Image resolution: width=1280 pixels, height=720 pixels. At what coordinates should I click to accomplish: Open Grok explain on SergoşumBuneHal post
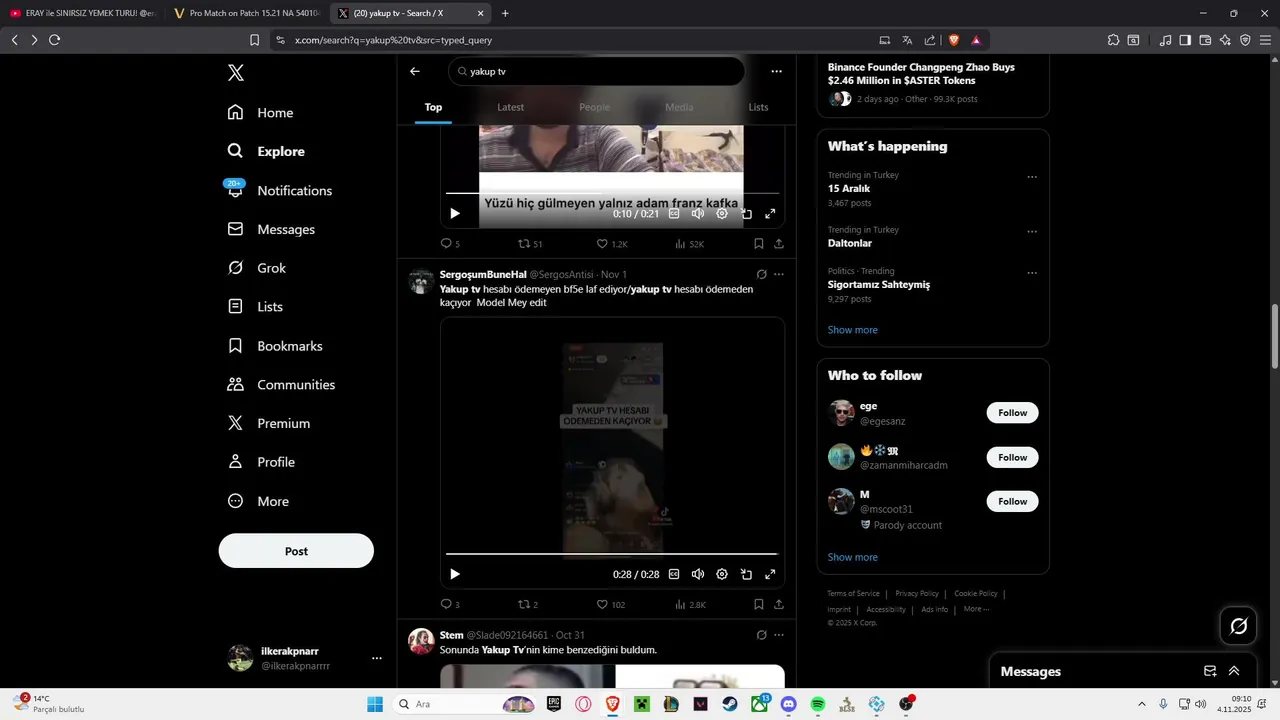pos(761,274)
